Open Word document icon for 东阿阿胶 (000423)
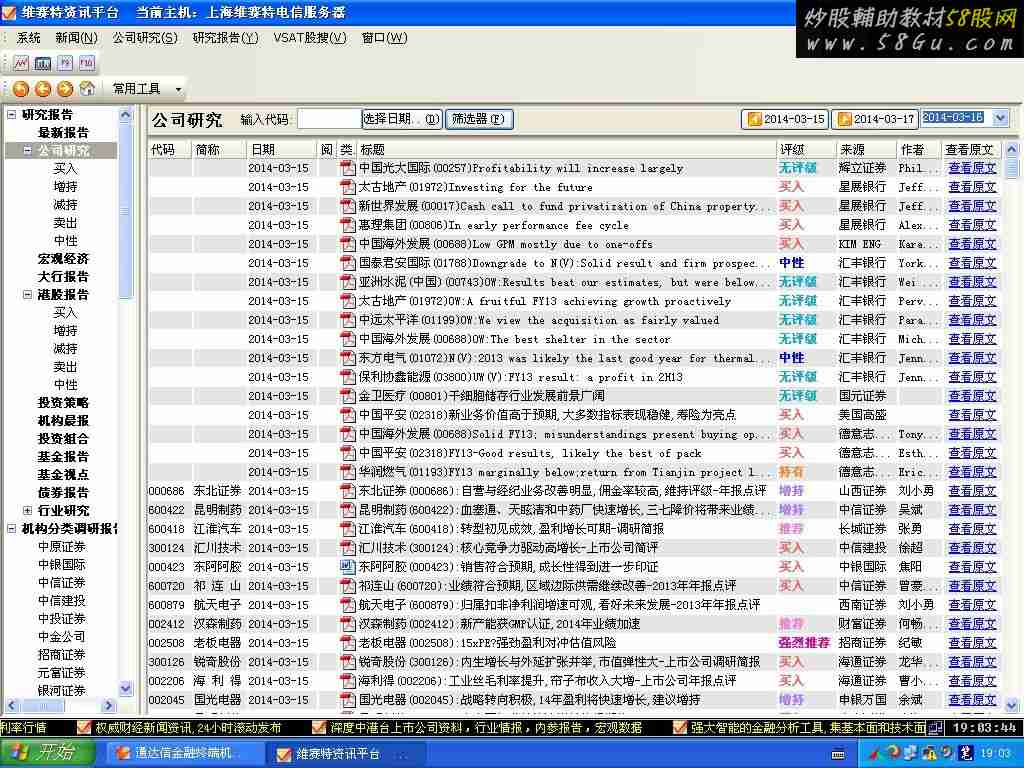1024x768 pixels. [x=348, y=567]
